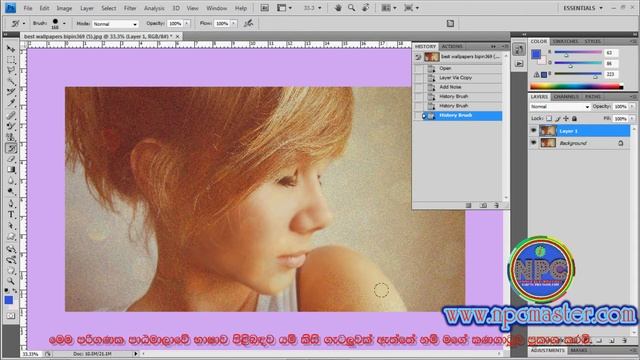The width and height of the screenshot is (640, 360).
Task: Open the Window menu
Action: click(x=217, y=8)
